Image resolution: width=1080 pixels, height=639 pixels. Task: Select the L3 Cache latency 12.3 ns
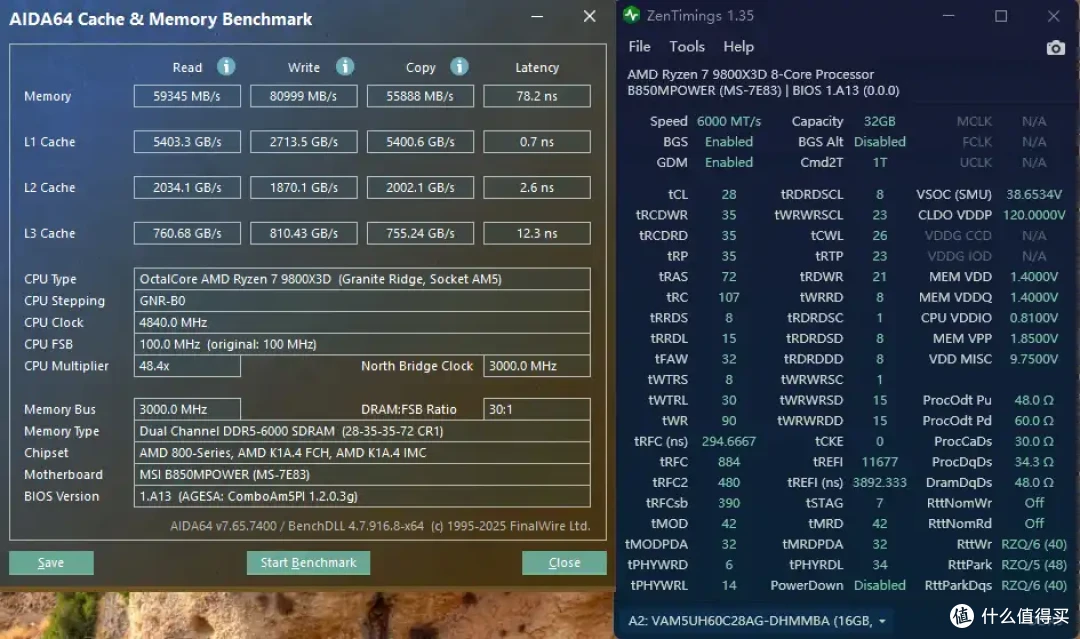coord(537,233)
